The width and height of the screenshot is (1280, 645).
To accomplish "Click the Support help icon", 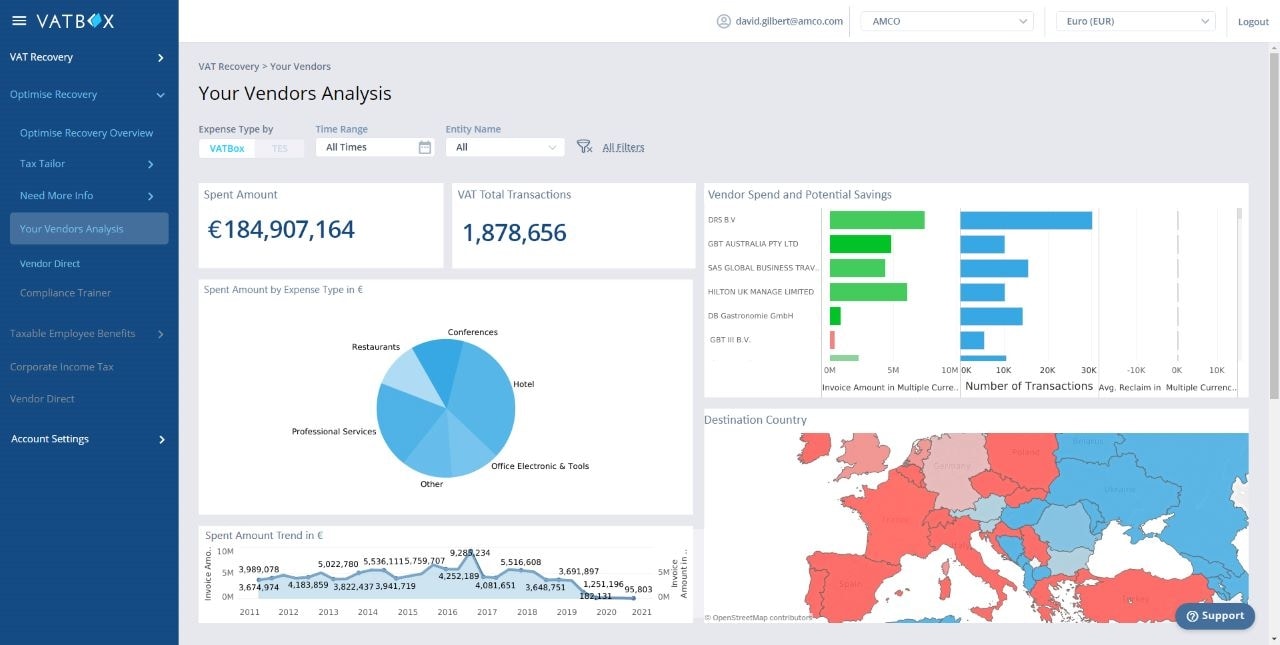I will 1192,616.
